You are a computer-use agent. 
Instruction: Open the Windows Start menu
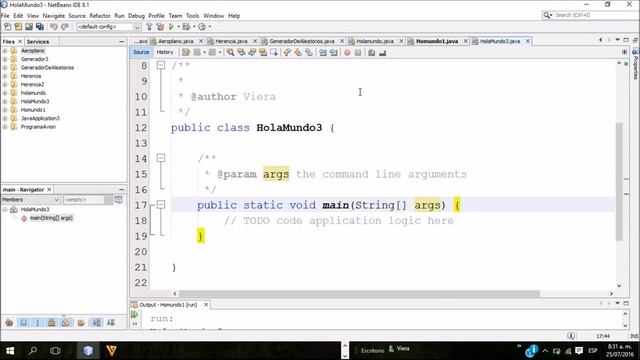(10, 351)
